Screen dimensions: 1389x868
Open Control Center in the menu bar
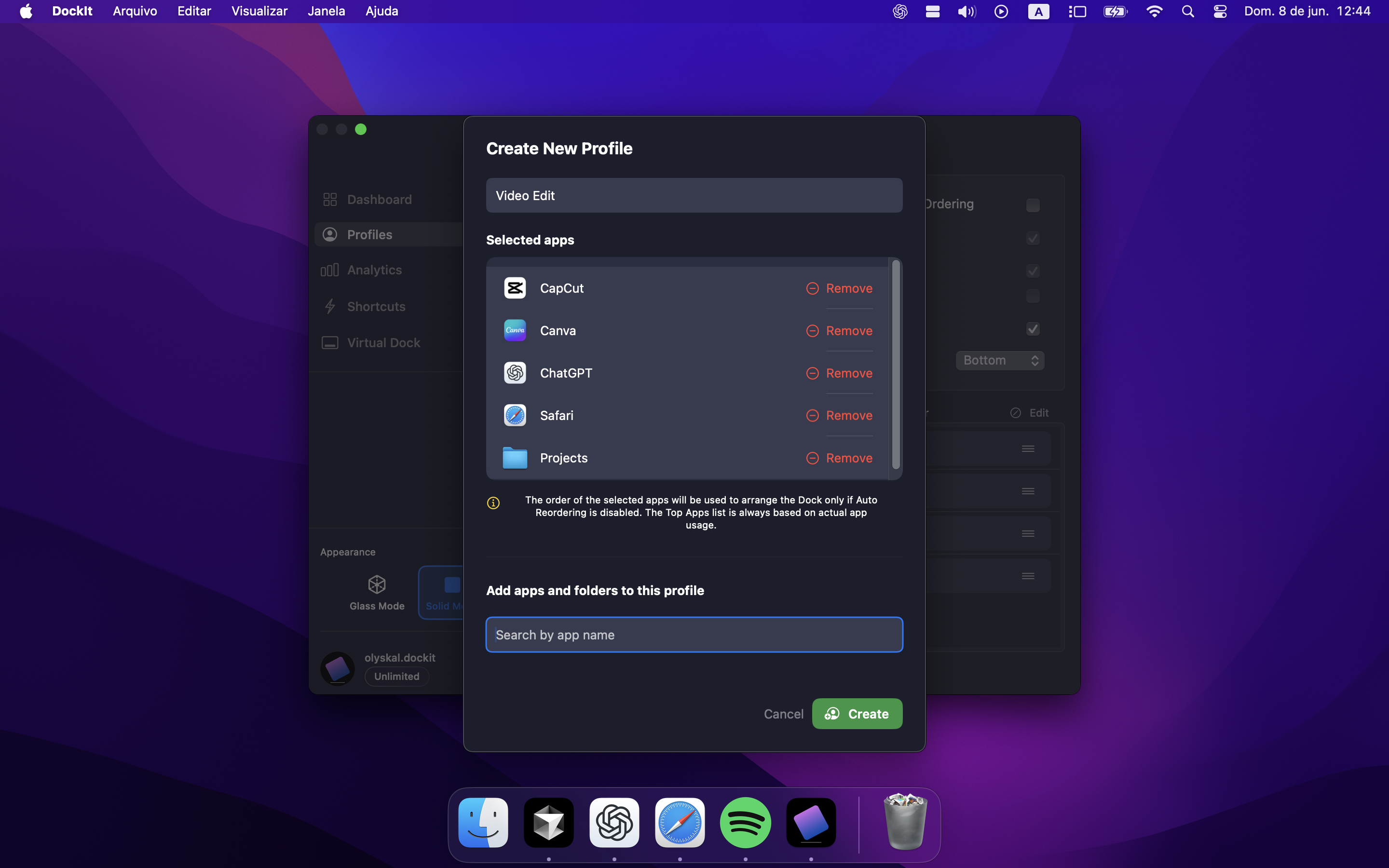pos(1220,12)
